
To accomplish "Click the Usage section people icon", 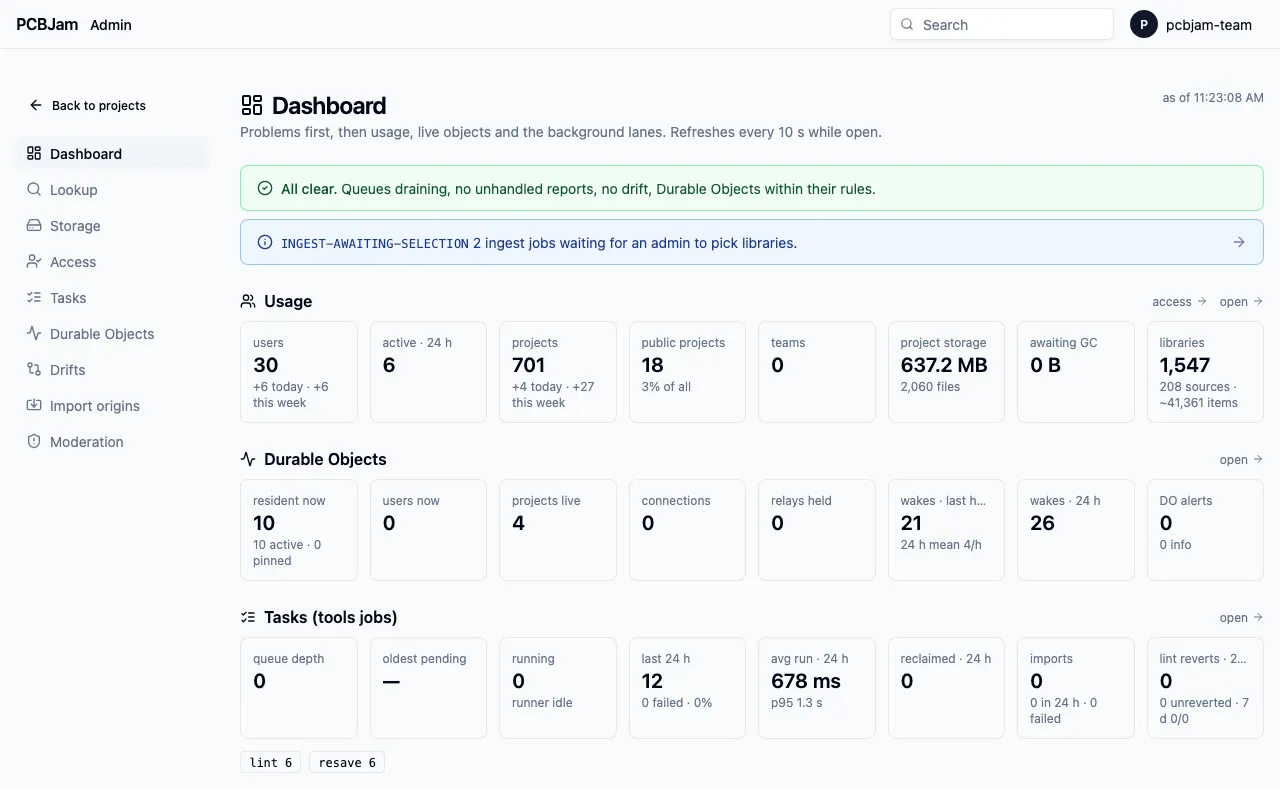I will [248, 301].
